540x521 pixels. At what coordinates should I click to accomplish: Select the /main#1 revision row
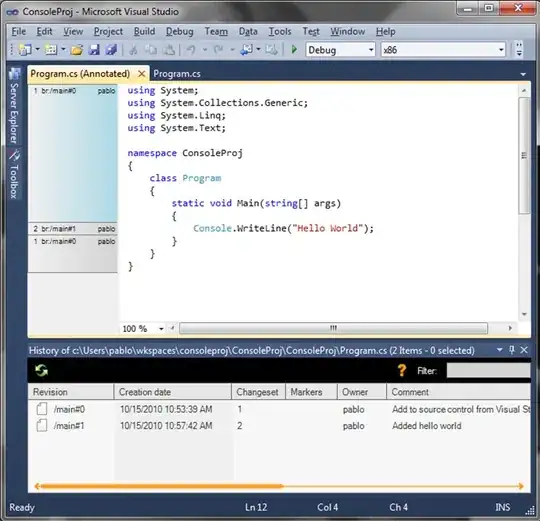tap(279, 426)
